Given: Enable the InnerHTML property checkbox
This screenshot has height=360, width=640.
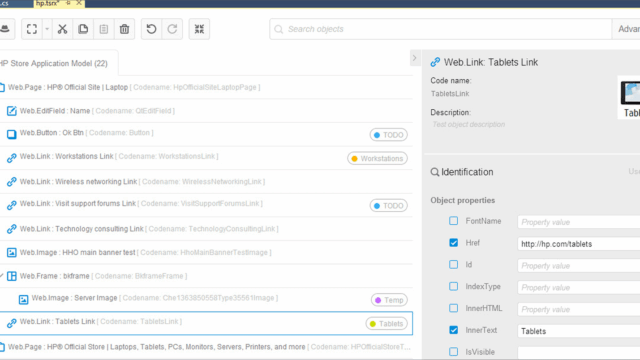Looking at the screenshot, I should coord(453,308).
